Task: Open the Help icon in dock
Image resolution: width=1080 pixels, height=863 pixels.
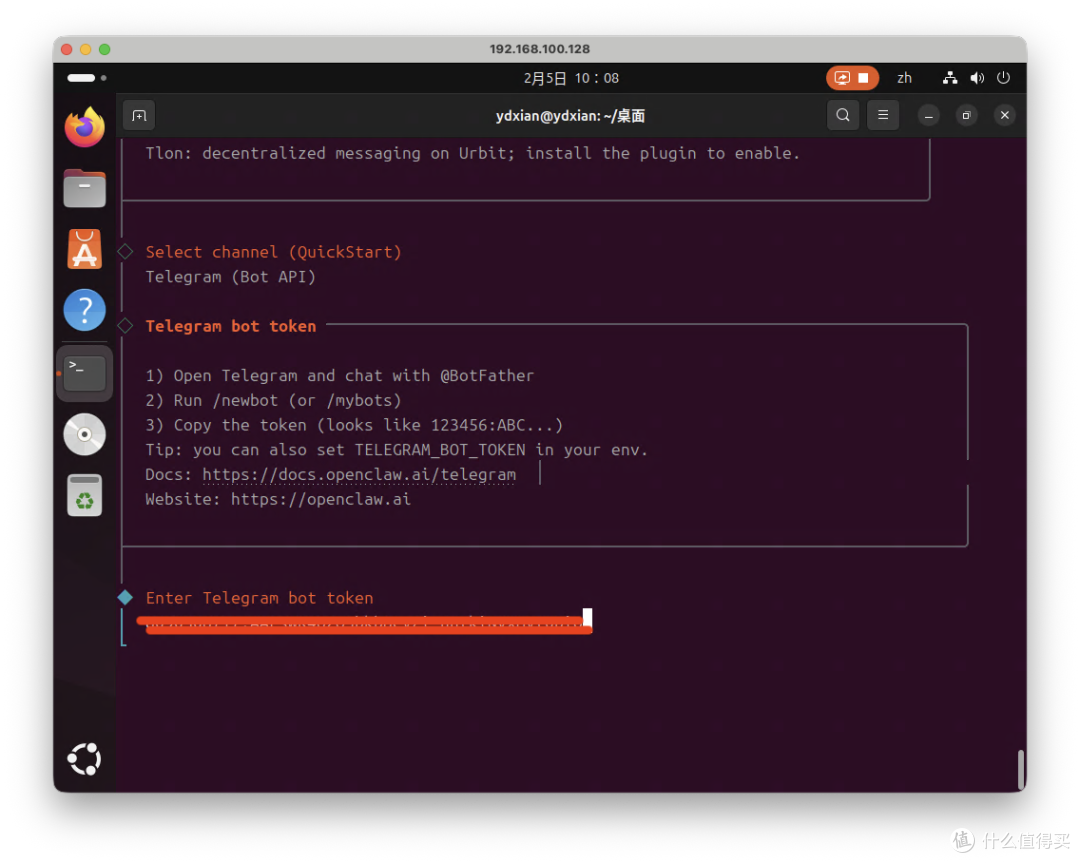Action: pos(85,310)
